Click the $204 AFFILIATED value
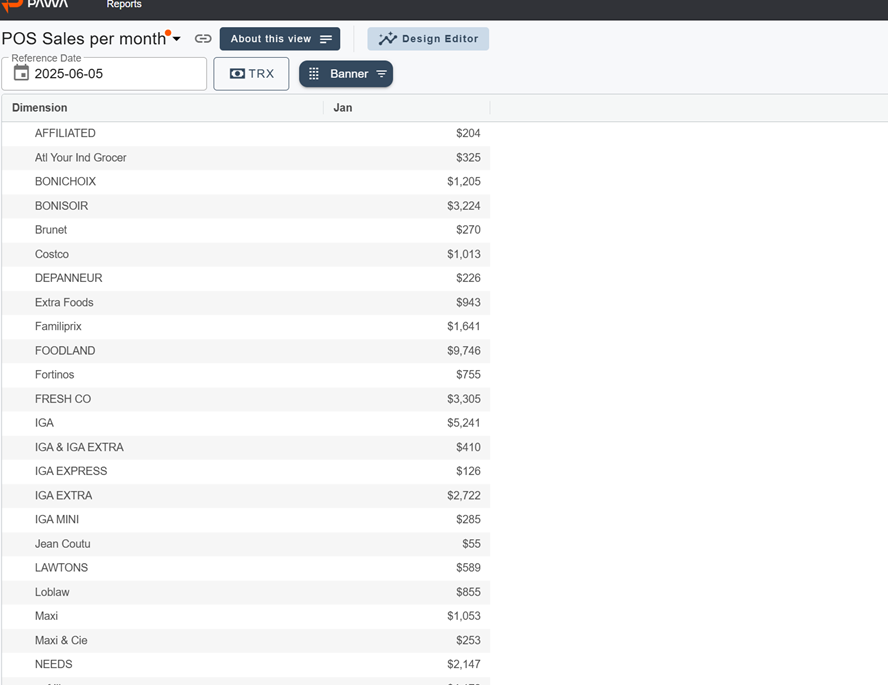Viewport: 888px width, 685px height. click(468, 133)
